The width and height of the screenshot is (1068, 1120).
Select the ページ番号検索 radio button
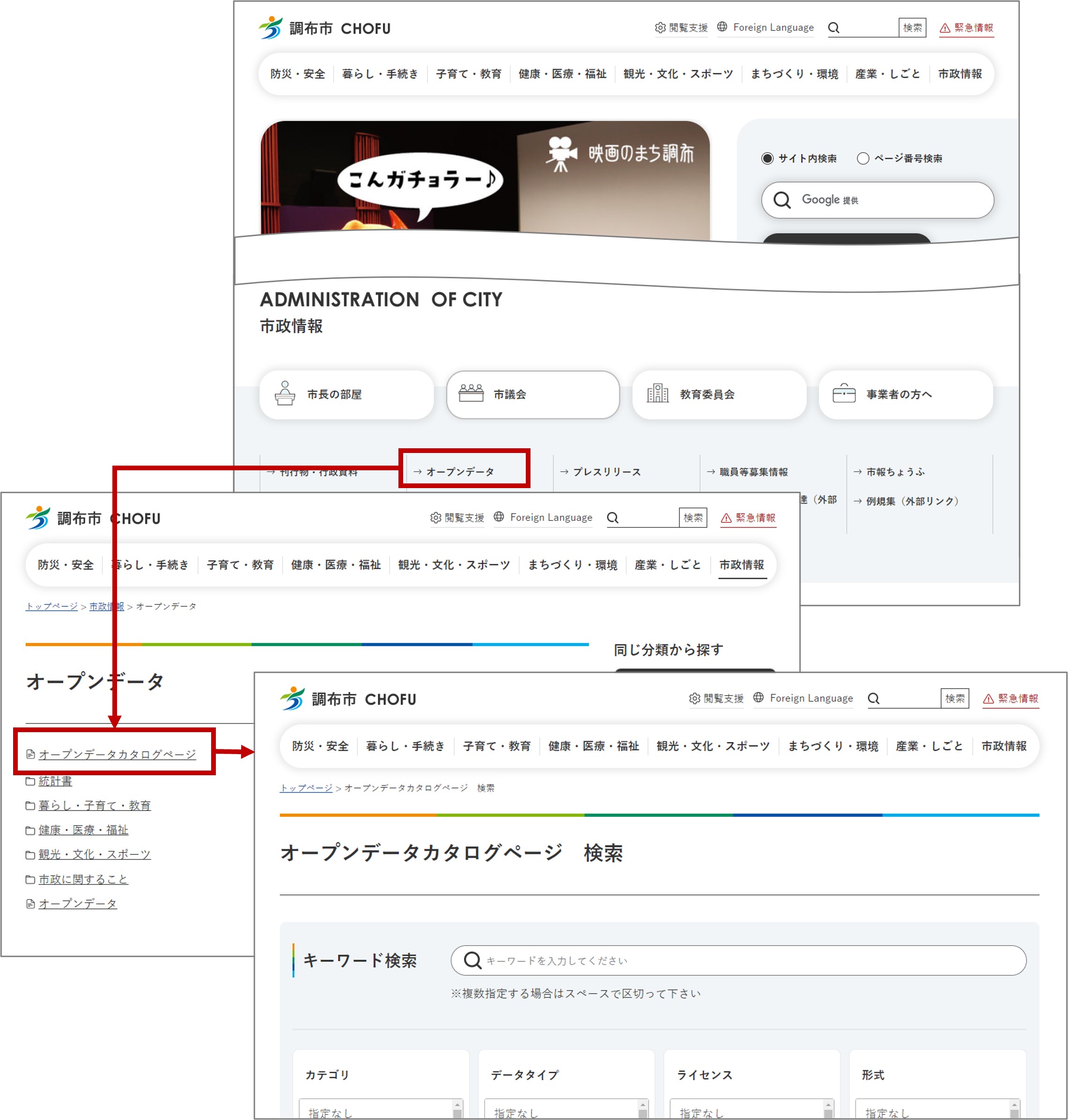pos(862,158)
